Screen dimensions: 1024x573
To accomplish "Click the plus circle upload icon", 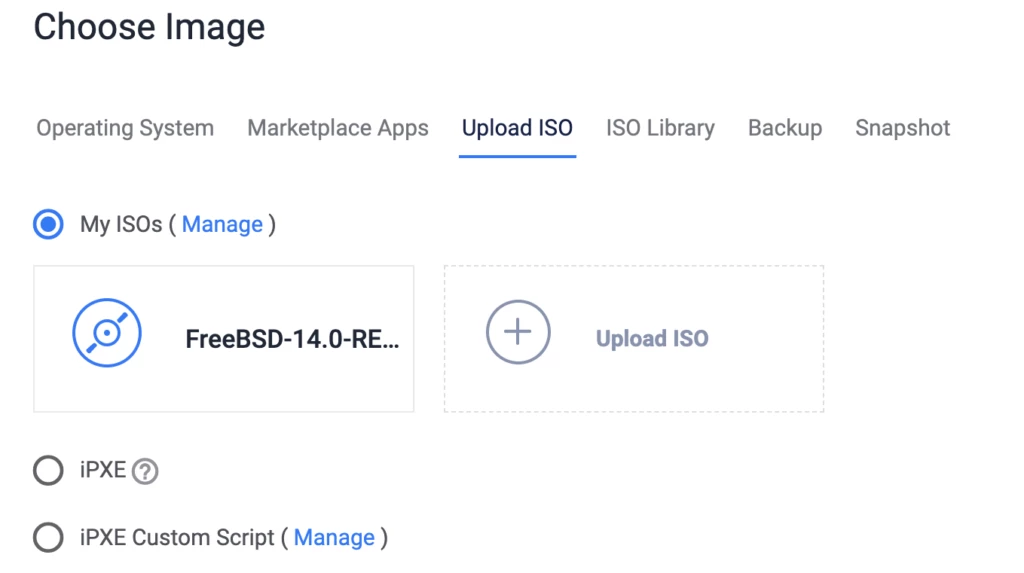I will pos(517,333).
